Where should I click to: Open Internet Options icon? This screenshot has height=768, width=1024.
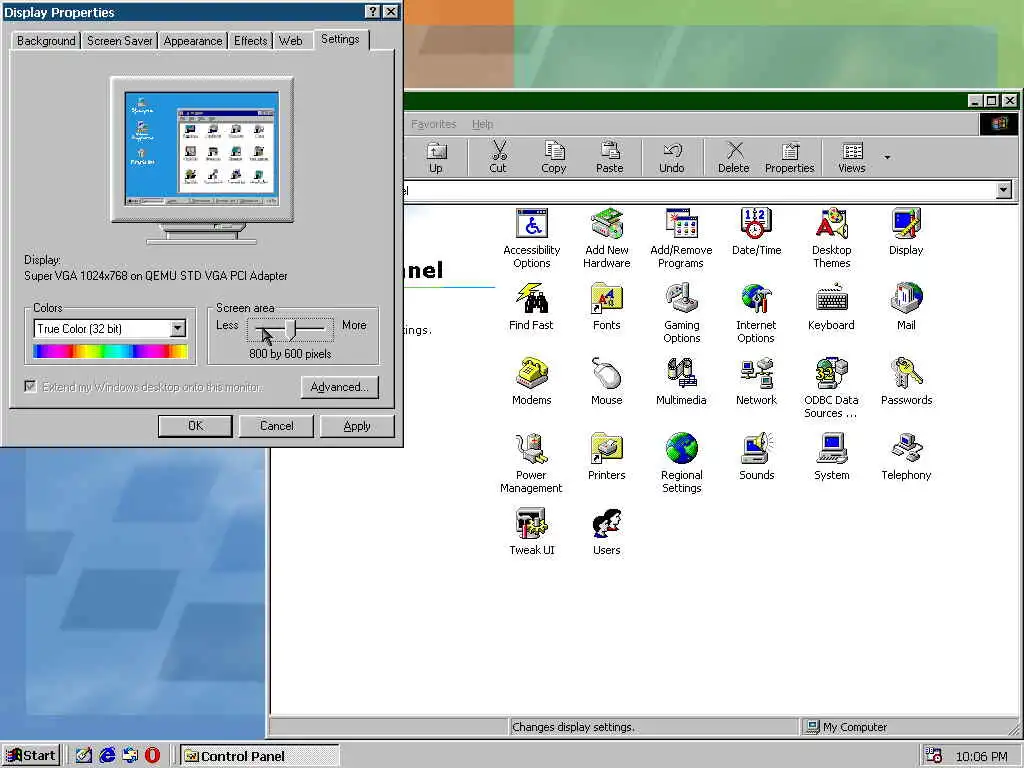pos(756,313)
